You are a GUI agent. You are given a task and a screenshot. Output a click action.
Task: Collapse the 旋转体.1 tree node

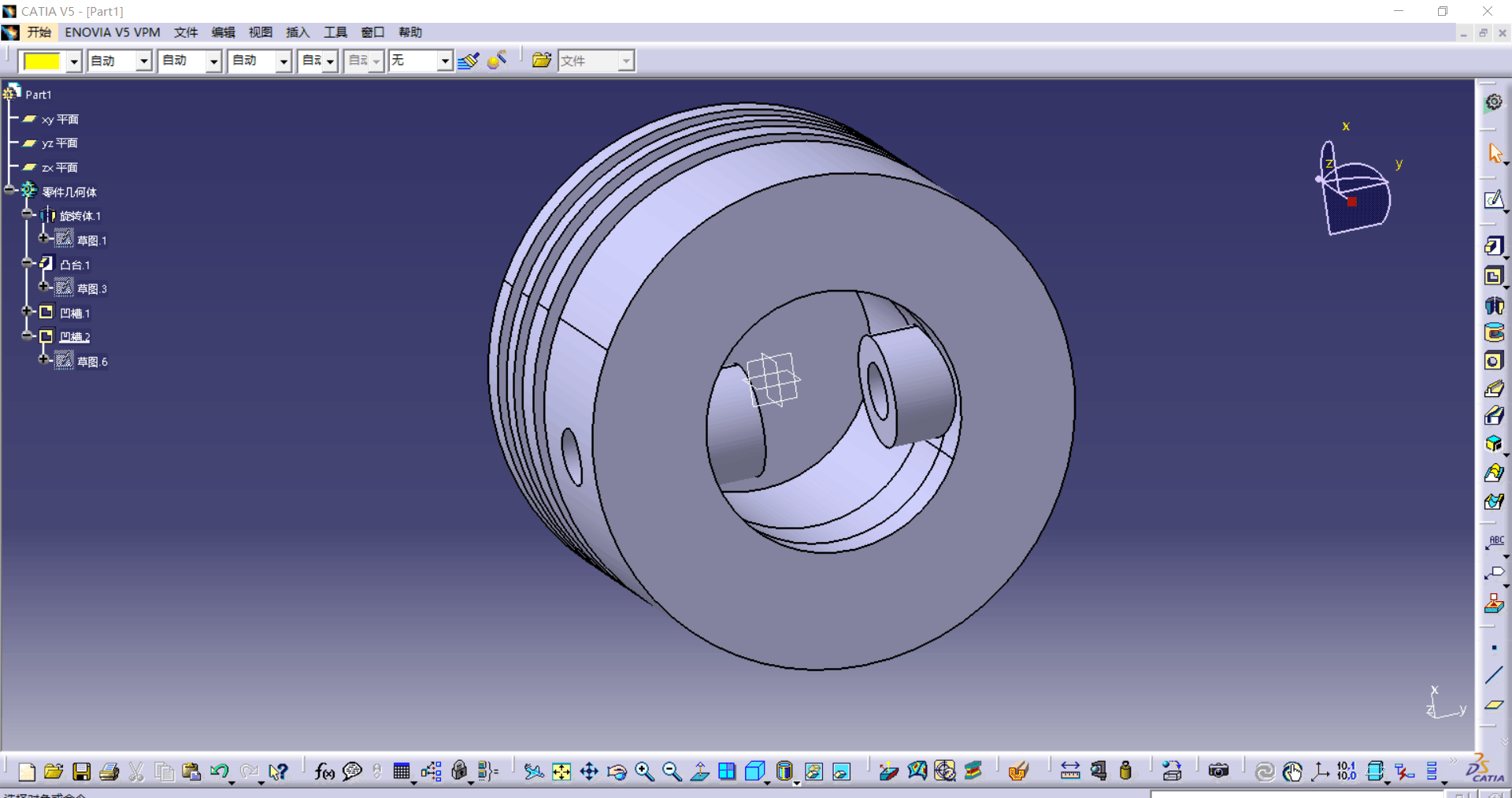coord(28,214)
